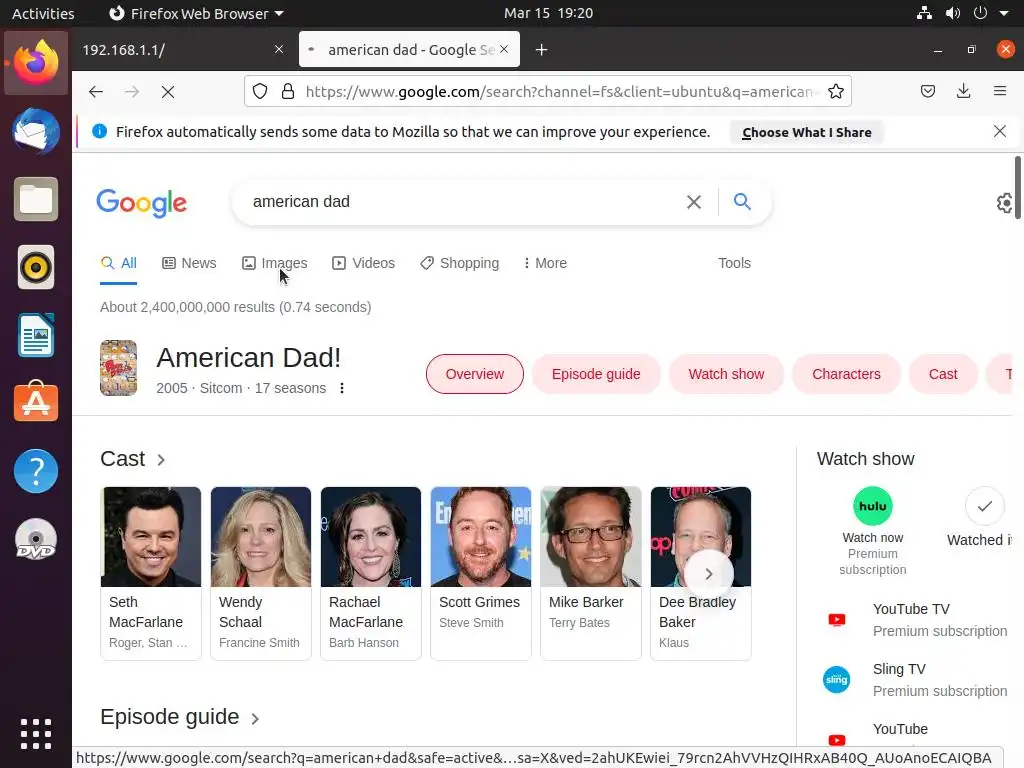
Task: Click inside the Google search field
Action: coord(457,202)
